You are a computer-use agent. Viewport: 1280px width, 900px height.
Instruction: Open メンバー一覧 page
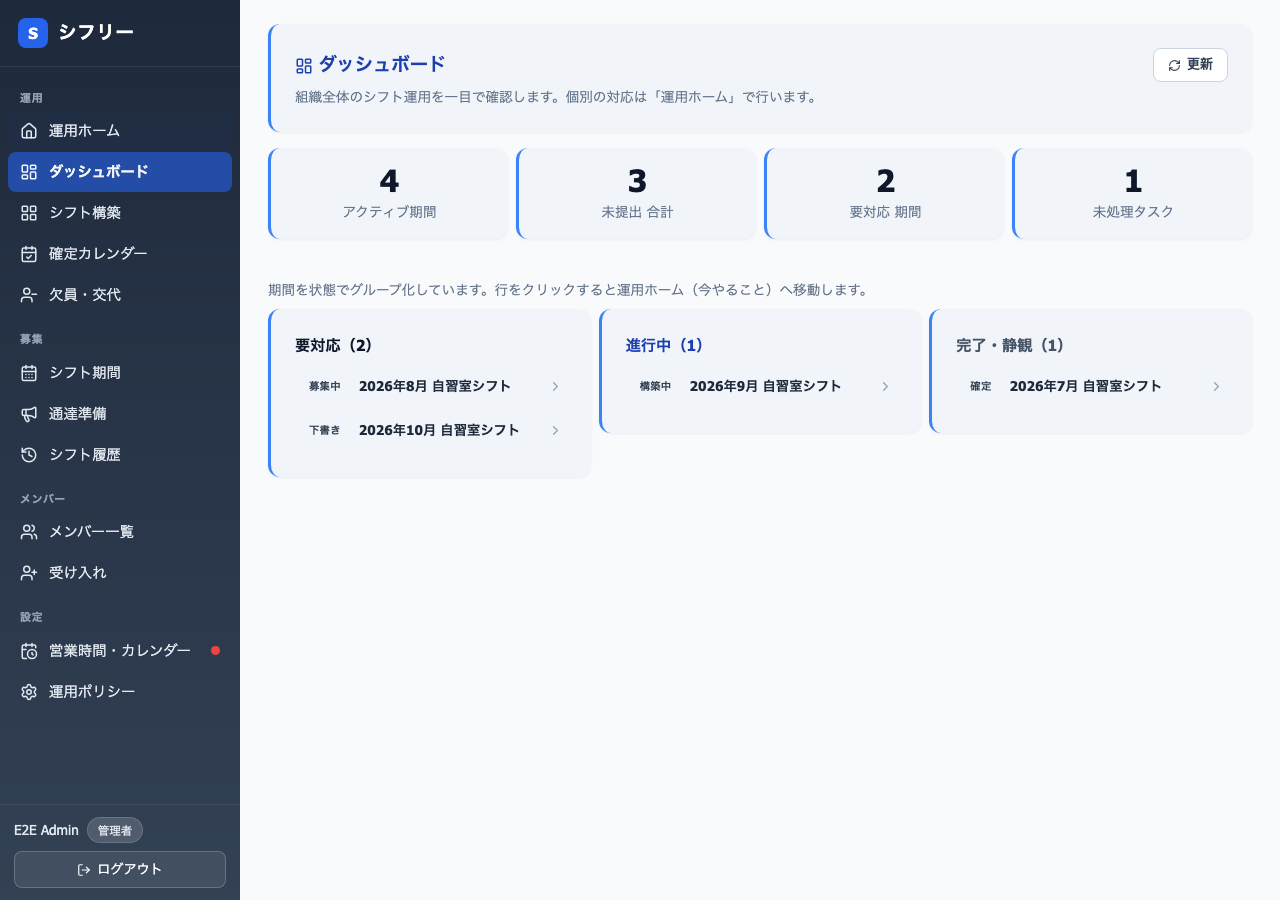coord(120,532)
